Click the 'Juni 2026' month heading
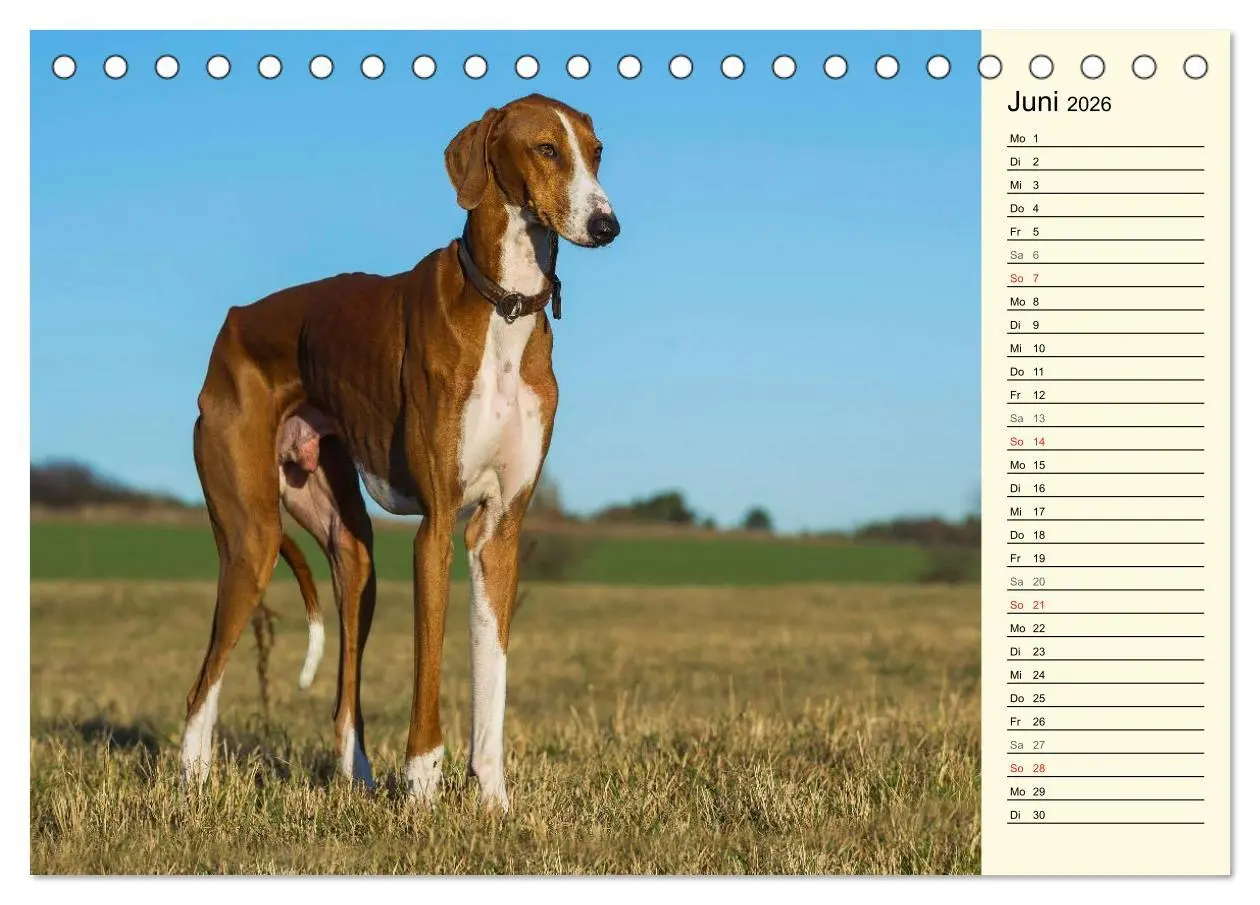1260x905 pixels. 1059,103
